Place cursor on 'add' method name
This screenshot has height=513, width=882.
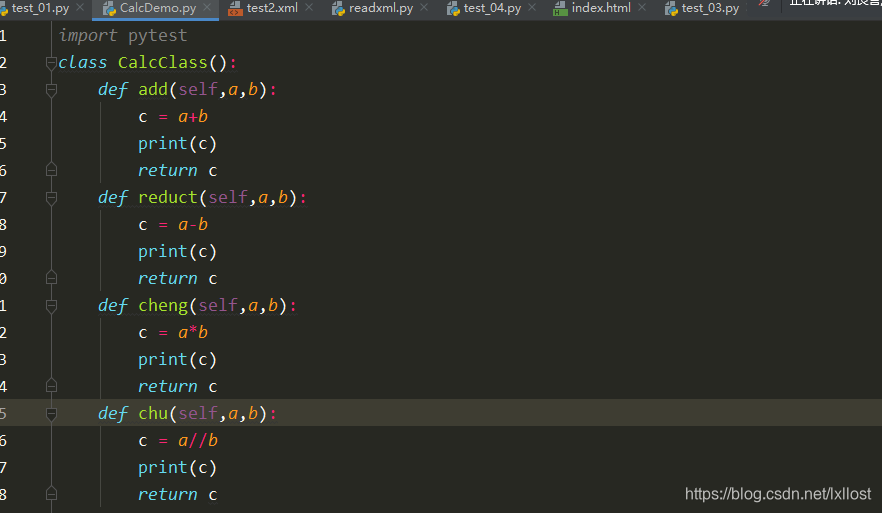153,89
